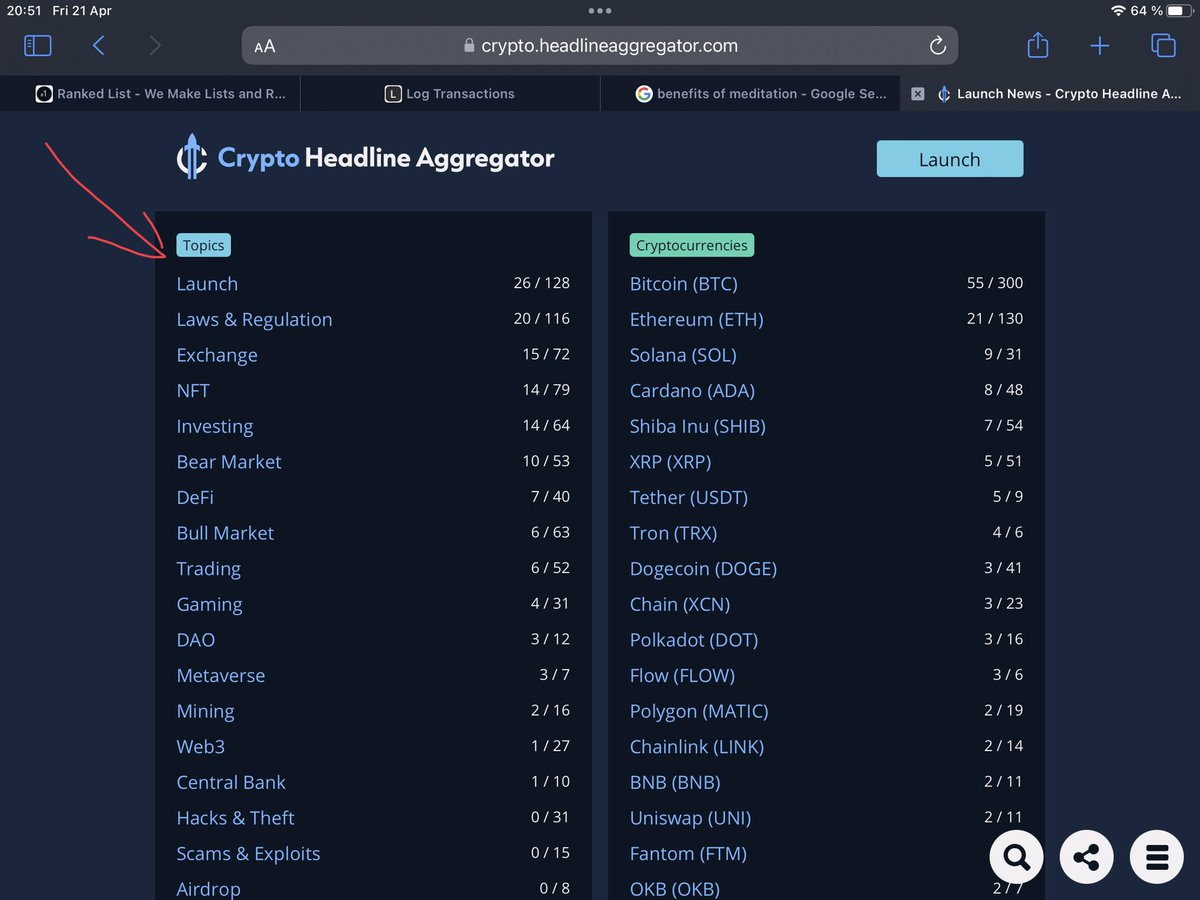Tap the battery indicator icon
Screen dimensions: 1200x900
pos(1180,11)
